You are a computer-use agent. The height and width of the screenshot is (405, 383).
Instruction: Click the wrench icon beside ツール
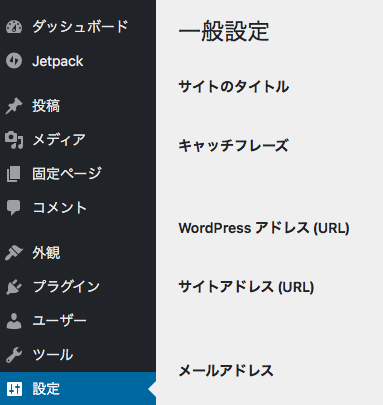pyautogui.click(x=14, y=355)
